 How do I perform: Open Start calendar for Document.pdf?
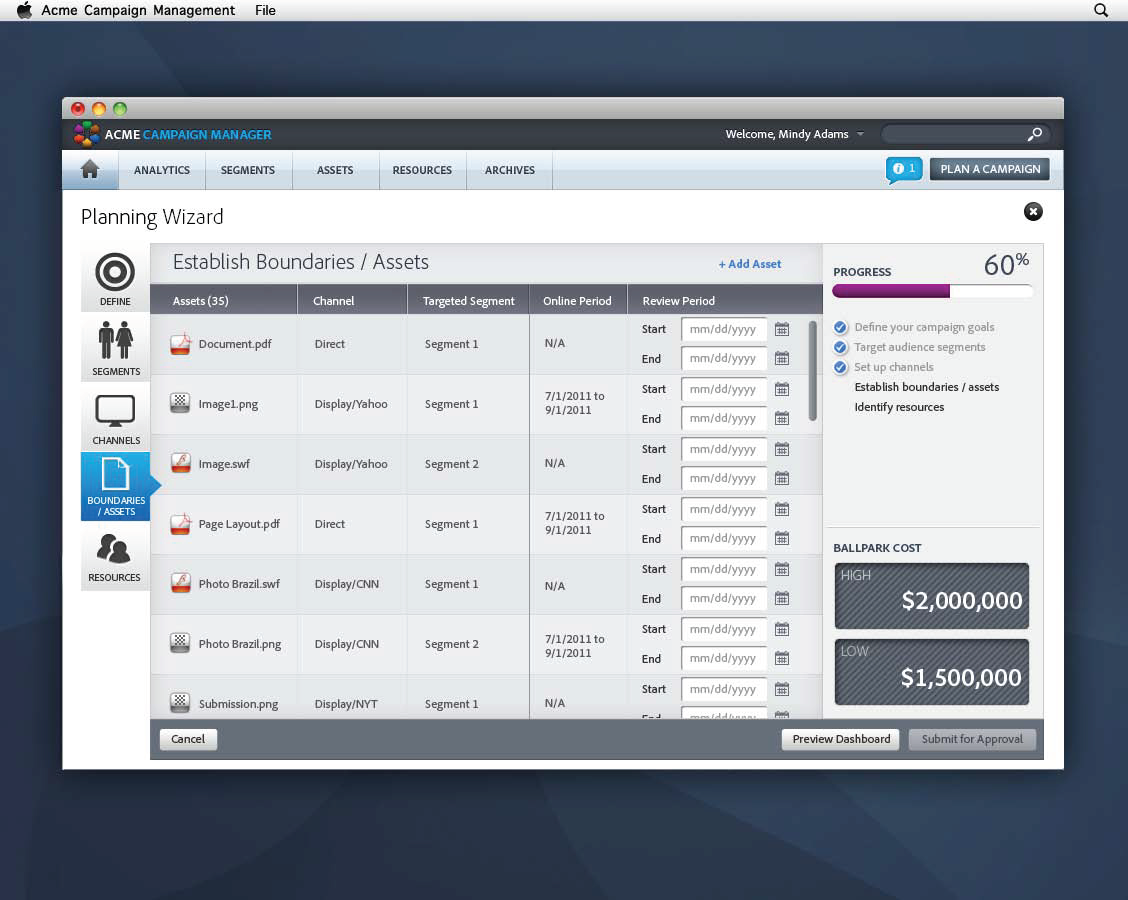pyautogui.click(x=782, y=329)
